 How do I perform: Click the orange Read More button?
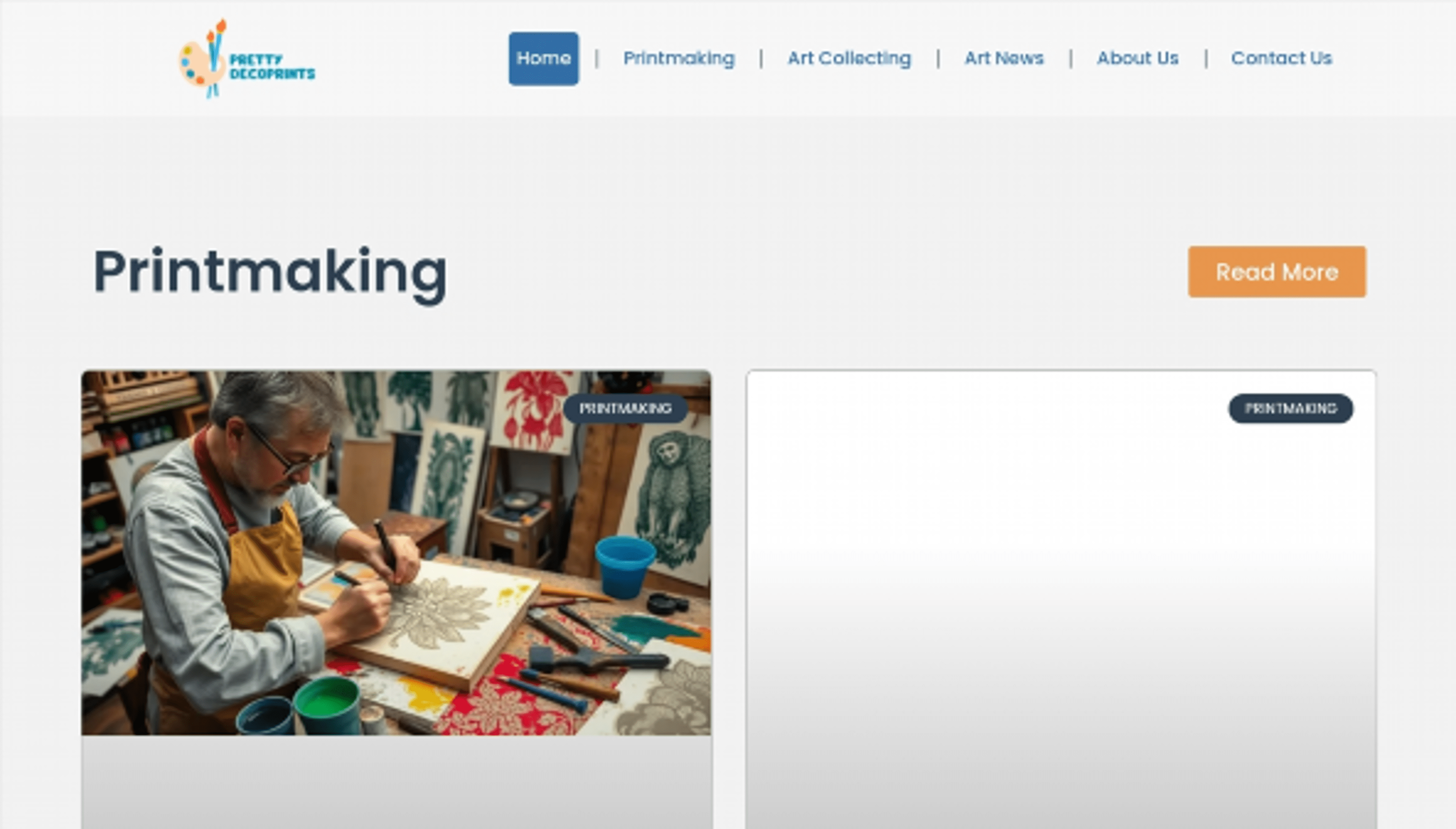coord(1277,272)
